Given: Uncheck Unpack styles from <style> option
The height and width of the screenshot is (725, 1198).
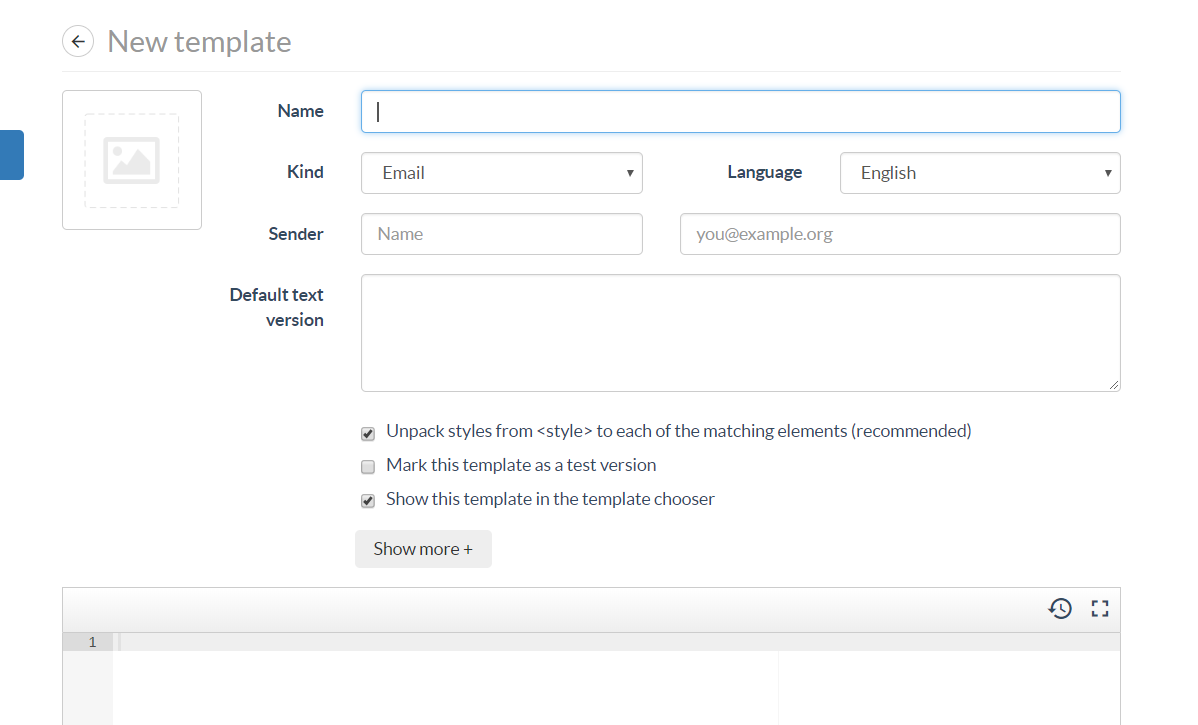Looking at the screenshot, I should pos(368,433).
